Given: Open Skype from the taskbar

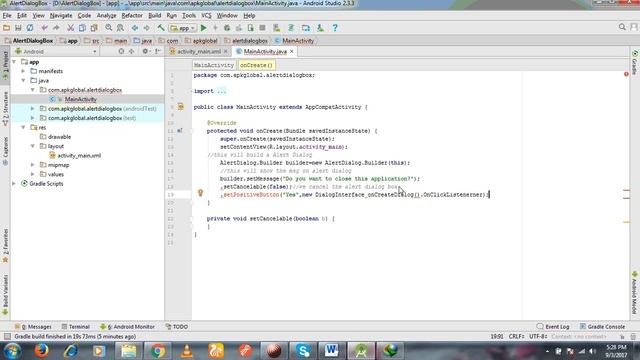Looking at the screenshot, I should pyautogui.click(x=303, y=351).
